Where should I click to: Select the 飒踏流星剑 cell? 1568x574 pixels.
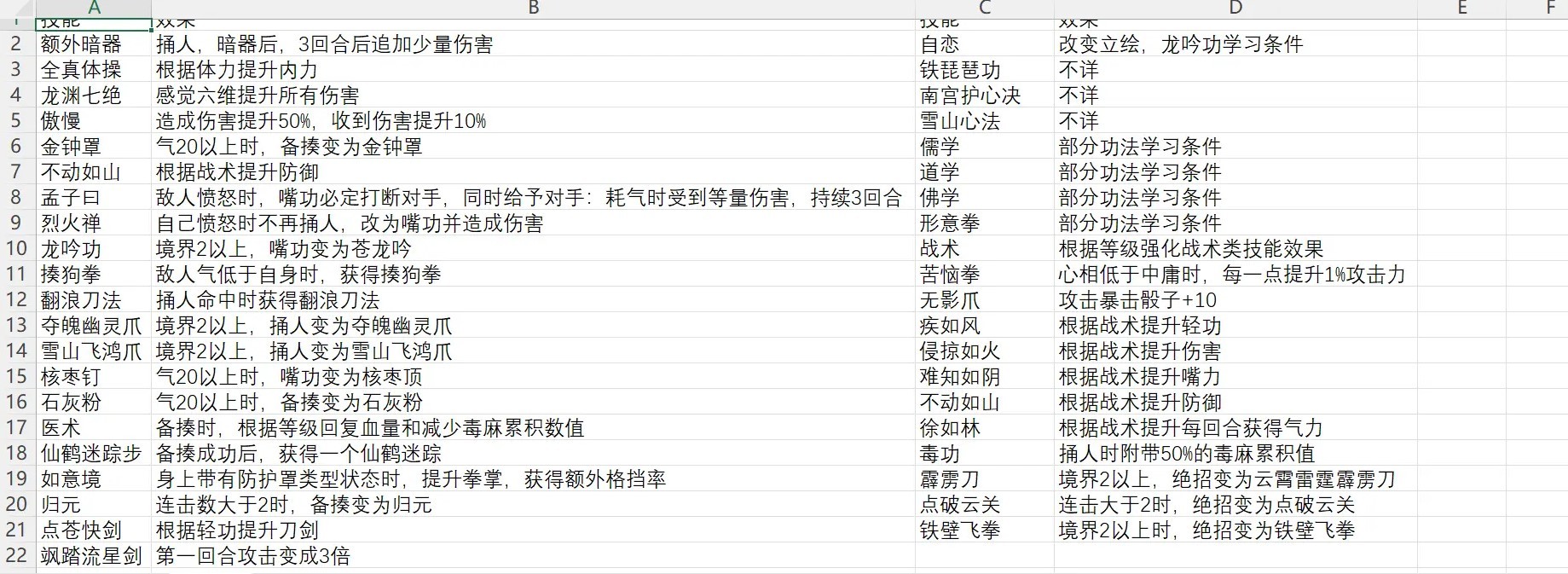click(x=92, y=556)
